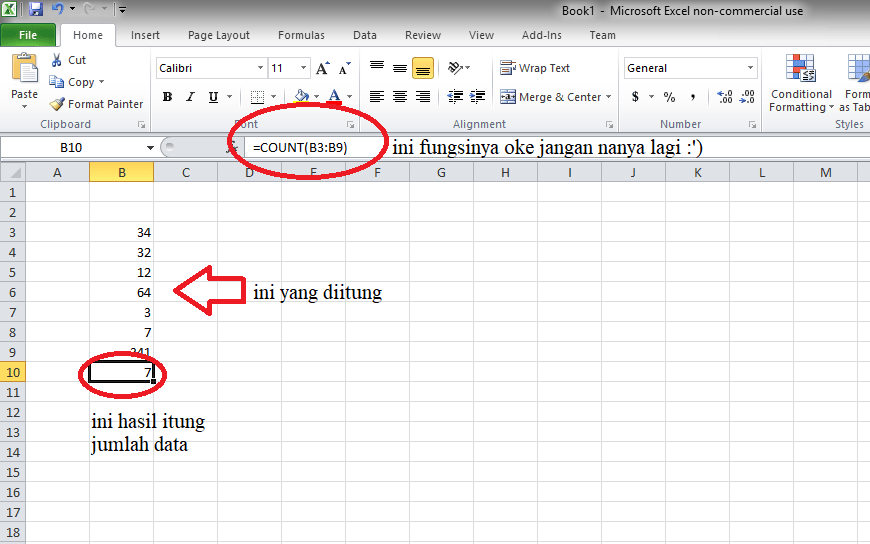This screenshot has height=544, width=870.
Task: Select row 15 header
Action: pos(13,472)
